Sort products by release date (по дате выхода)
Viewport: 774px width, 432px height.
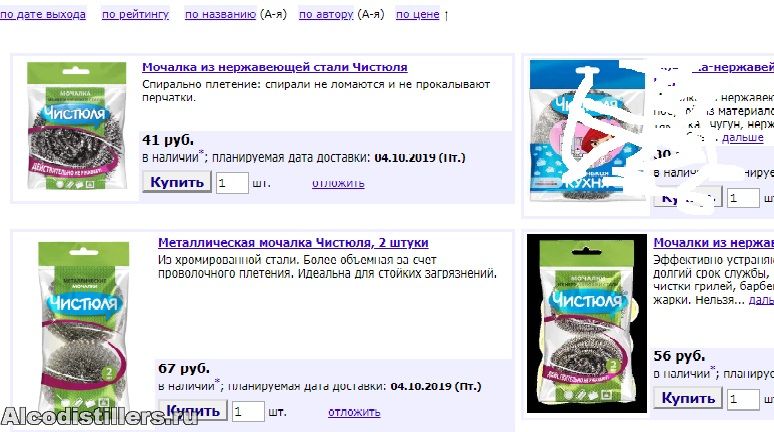[43, 15]
